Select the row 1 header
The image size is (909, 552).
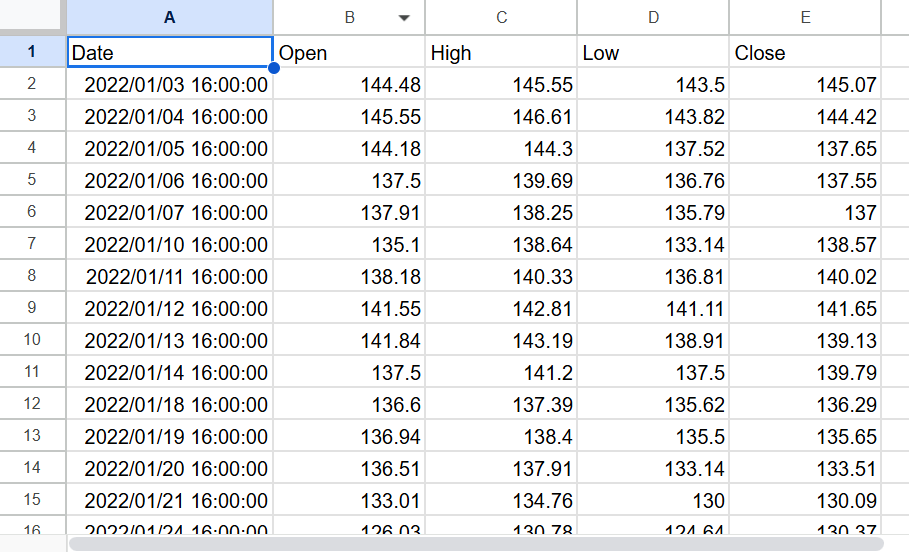pyautogui.click(x=32, y=52)
